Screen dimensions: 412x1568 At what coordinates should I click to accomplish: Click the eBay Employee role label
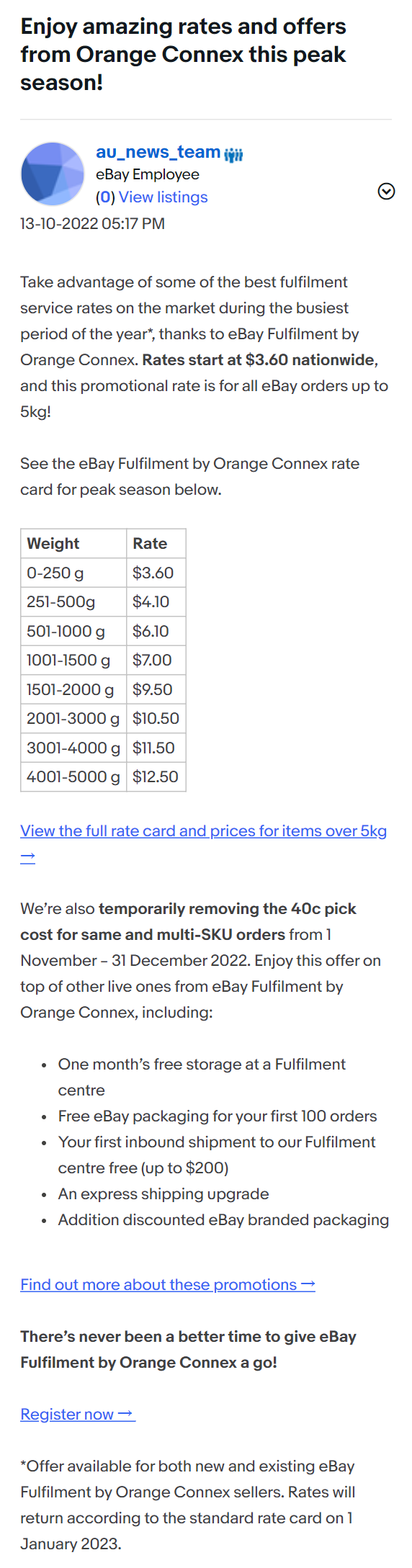(x=148, y=174)
